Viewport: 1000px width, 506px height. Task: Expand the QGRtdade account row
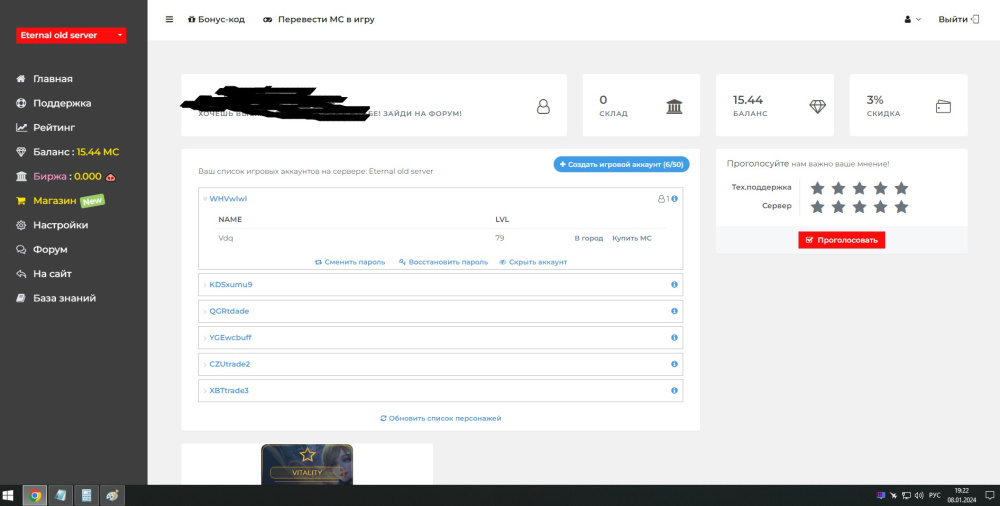(229, 311)
